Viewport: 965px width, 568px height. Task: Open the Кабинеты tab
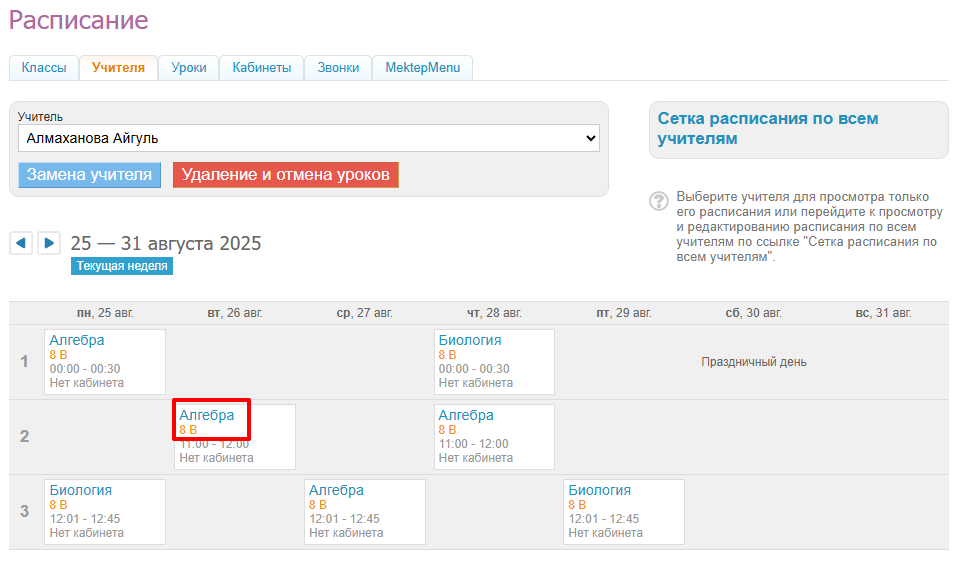262,68
